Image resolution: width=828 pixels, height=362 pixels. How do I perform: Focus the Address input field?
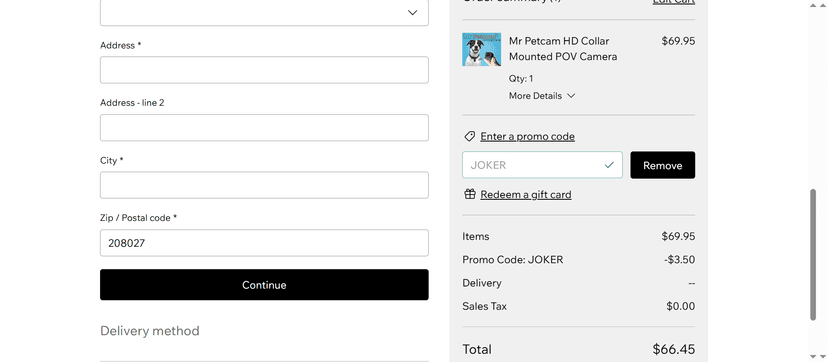pyautogui.click(x=264, y=70)
